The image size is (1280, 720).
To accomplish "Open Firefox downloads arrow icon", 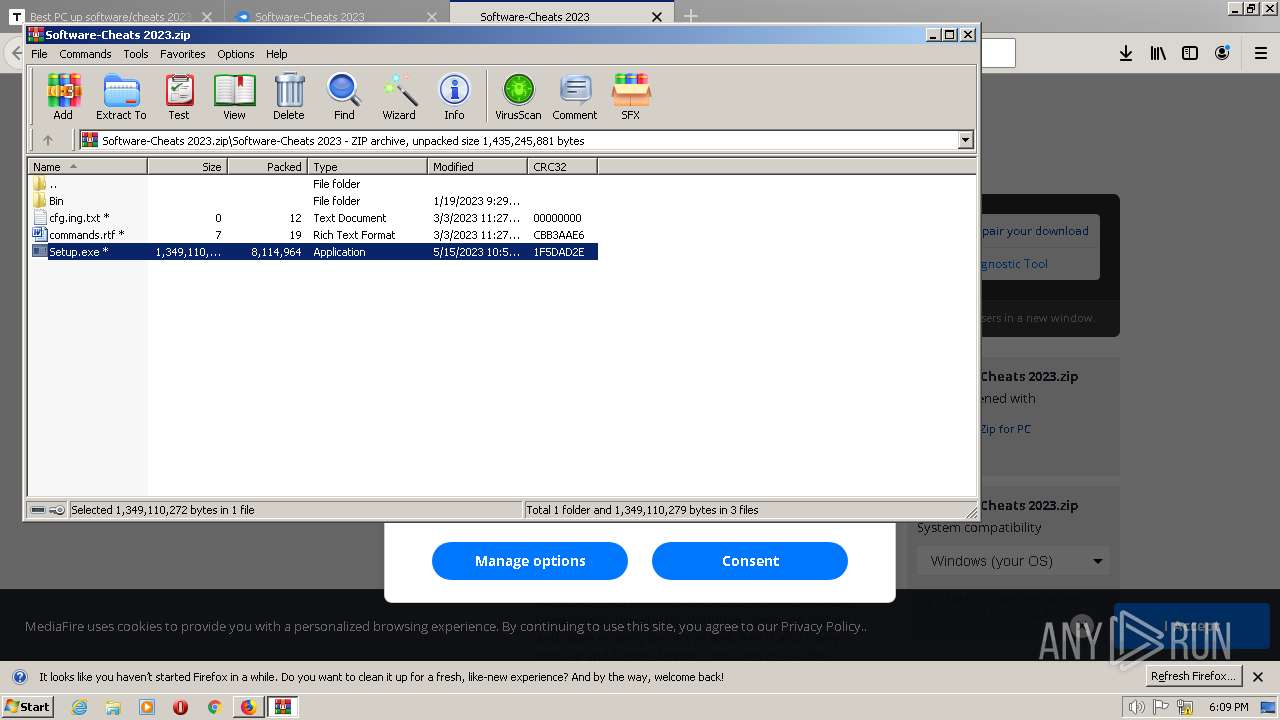I will 1126,53.
